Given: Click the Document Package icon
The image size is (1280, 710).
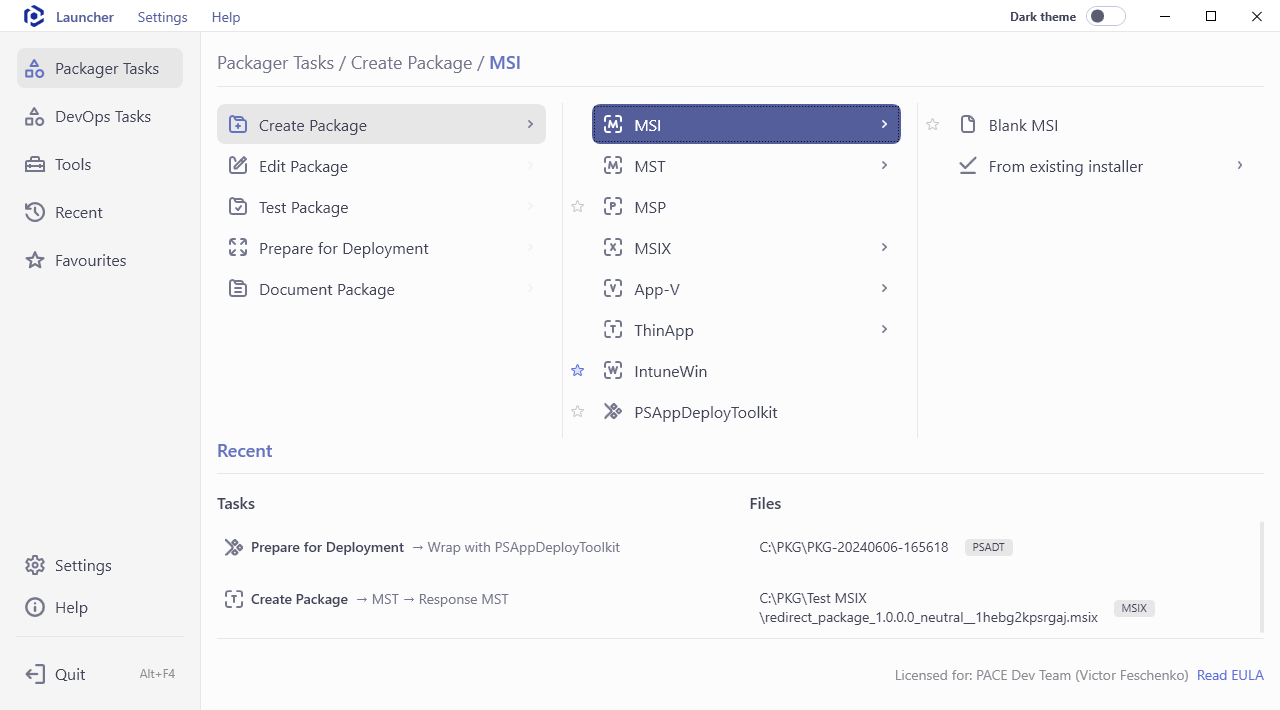Looking at the screenshot, I should (x=238, y=289).
